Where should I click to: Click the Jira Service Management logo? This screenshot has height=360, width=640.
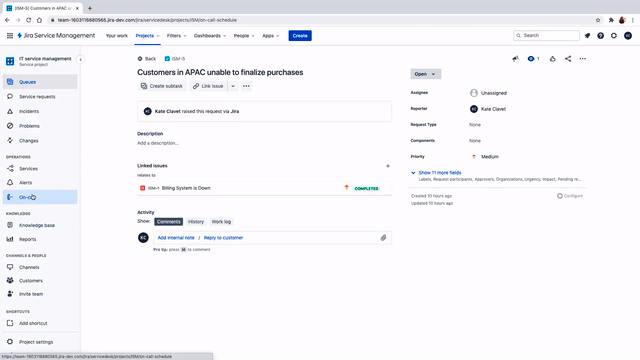tap(56, 36)
